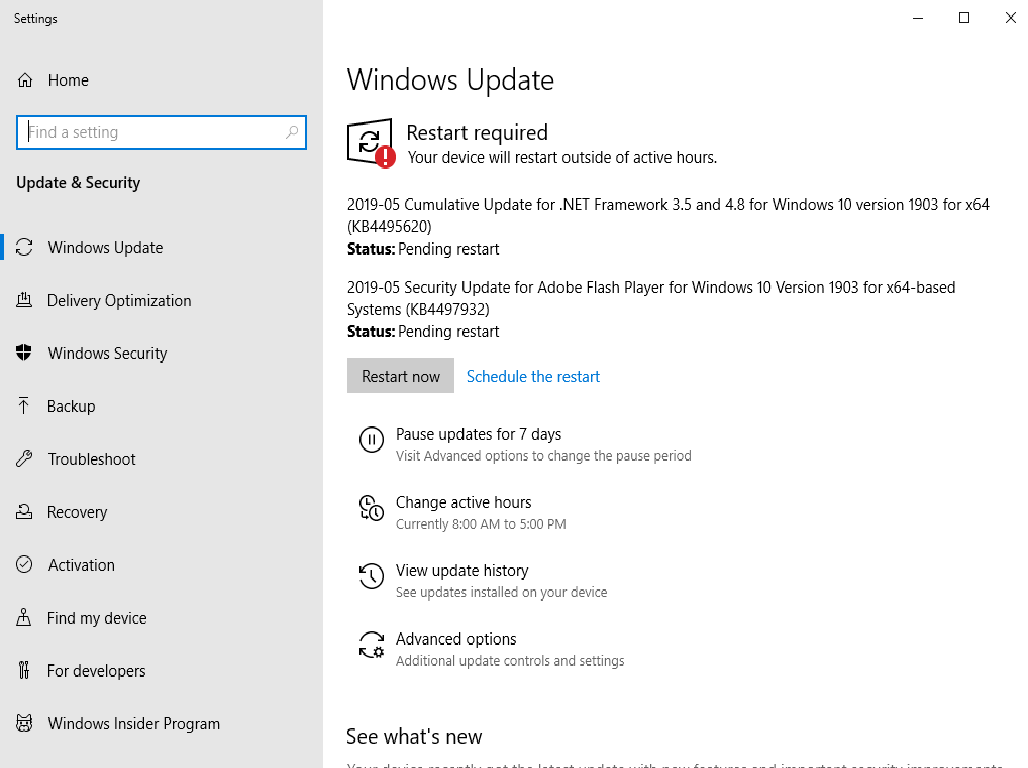Image resolution: width=1028 pixels, height=768 pixels.
Task: Open Windows Insider Program page
Action: pyautogui.click(x=133, y=723)
